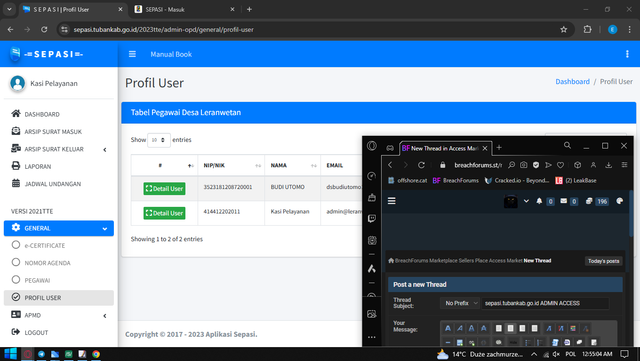
Task: Select Nomor Agenda under General
Action: 59,263
